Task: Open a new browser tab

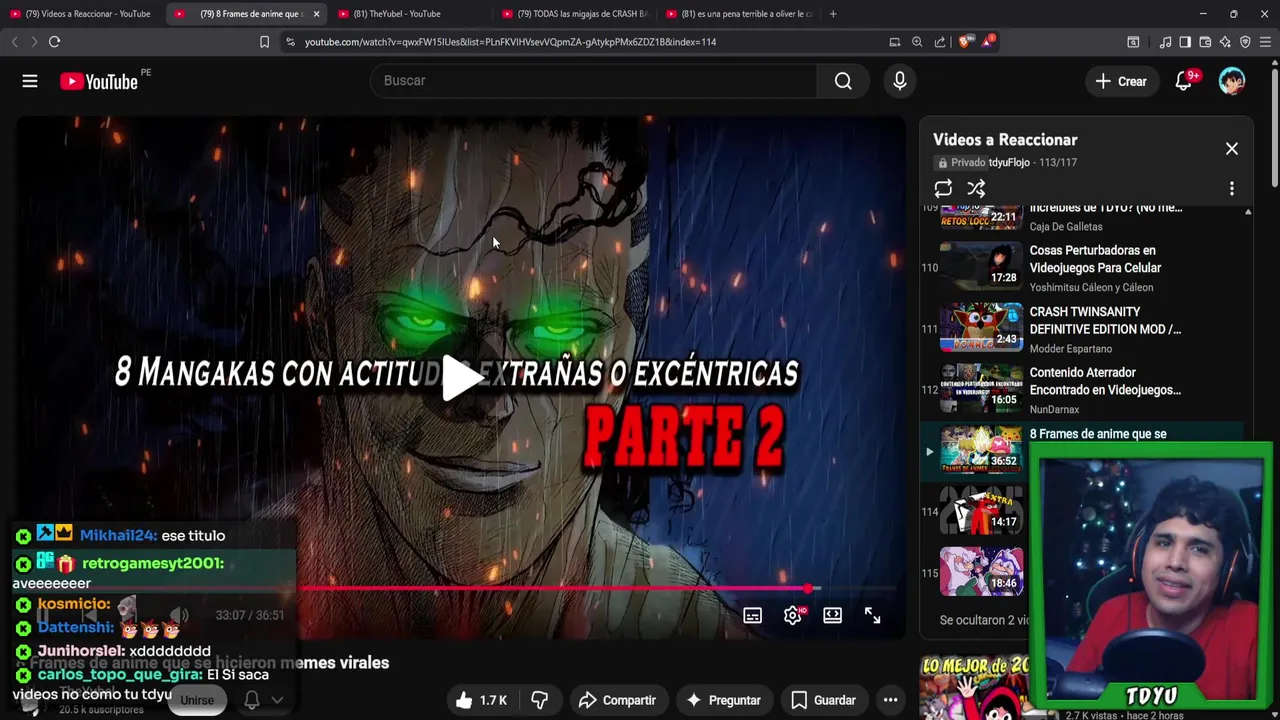Action: pyautogui.click(x=833, y=14)
